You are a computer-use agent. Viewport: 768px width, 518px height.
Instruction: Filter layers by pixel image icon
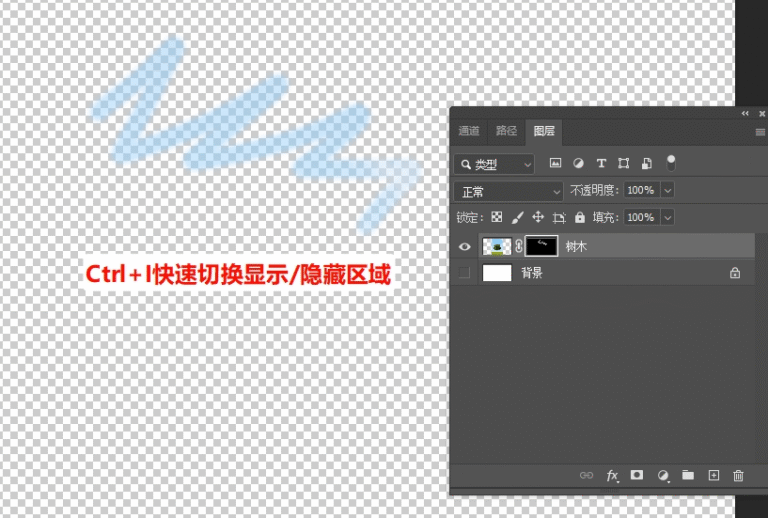[x=555, y=163]
